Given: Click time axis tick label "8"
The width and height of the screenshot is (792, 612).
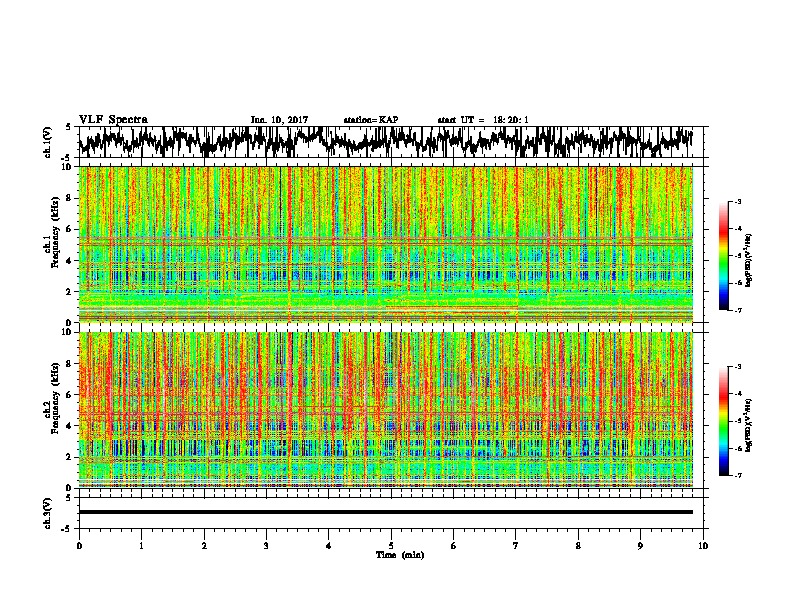Looking at the screenshot, I should (x=578, y=546).
